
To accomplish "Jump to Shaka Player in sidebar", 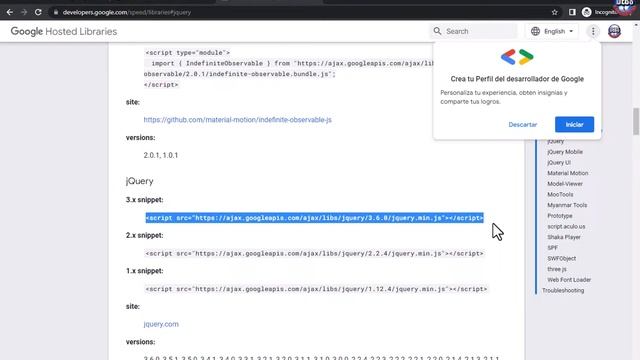I will click(564, 237).
